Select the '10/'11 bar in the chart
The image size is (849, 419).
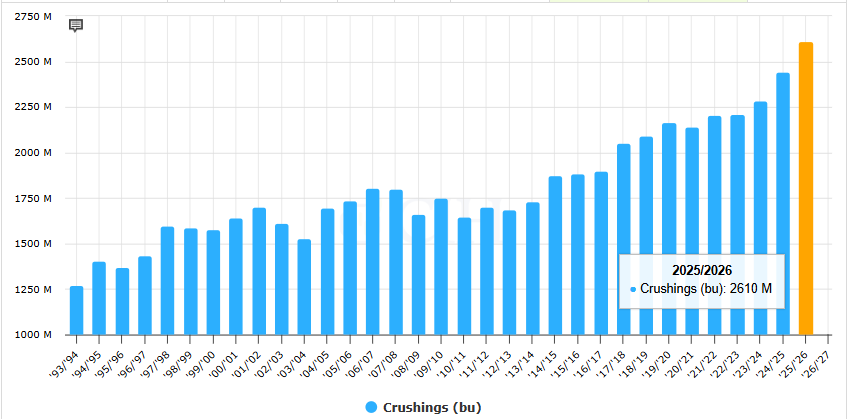(464, 276)
